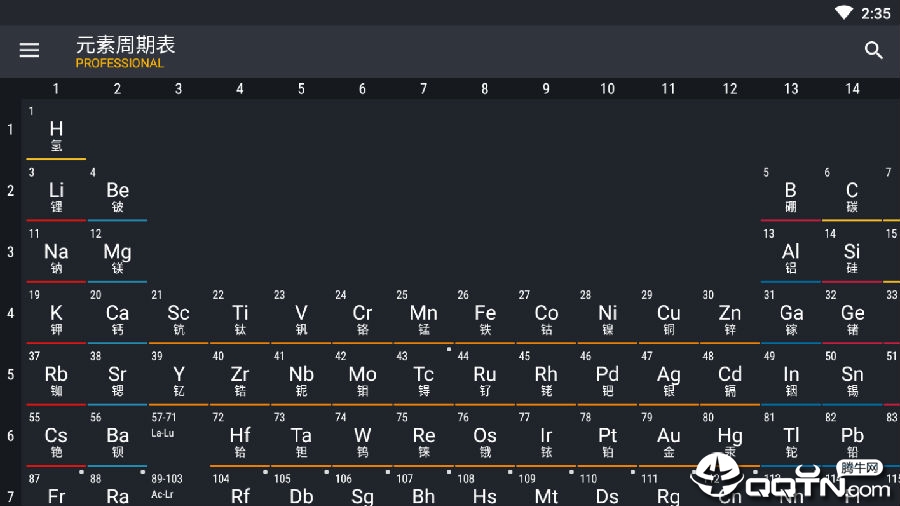Select the Hydrogen (H) element tile
Image resolution: width=900 pixels, height=506 pixels.
click(56, 131)
